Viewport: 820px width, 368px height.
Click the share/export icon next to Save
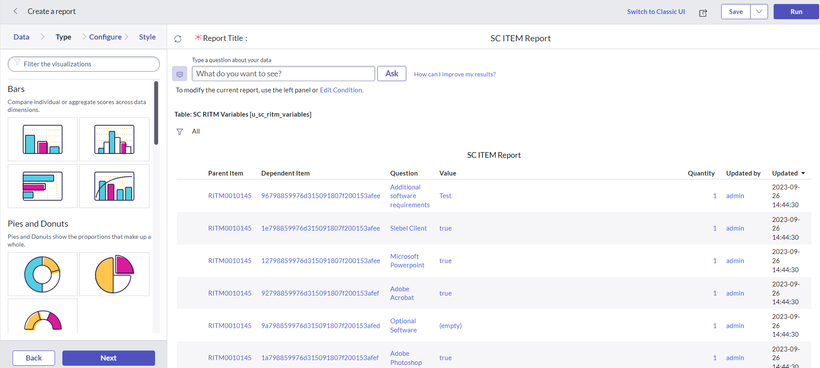[x=703, y=12]
